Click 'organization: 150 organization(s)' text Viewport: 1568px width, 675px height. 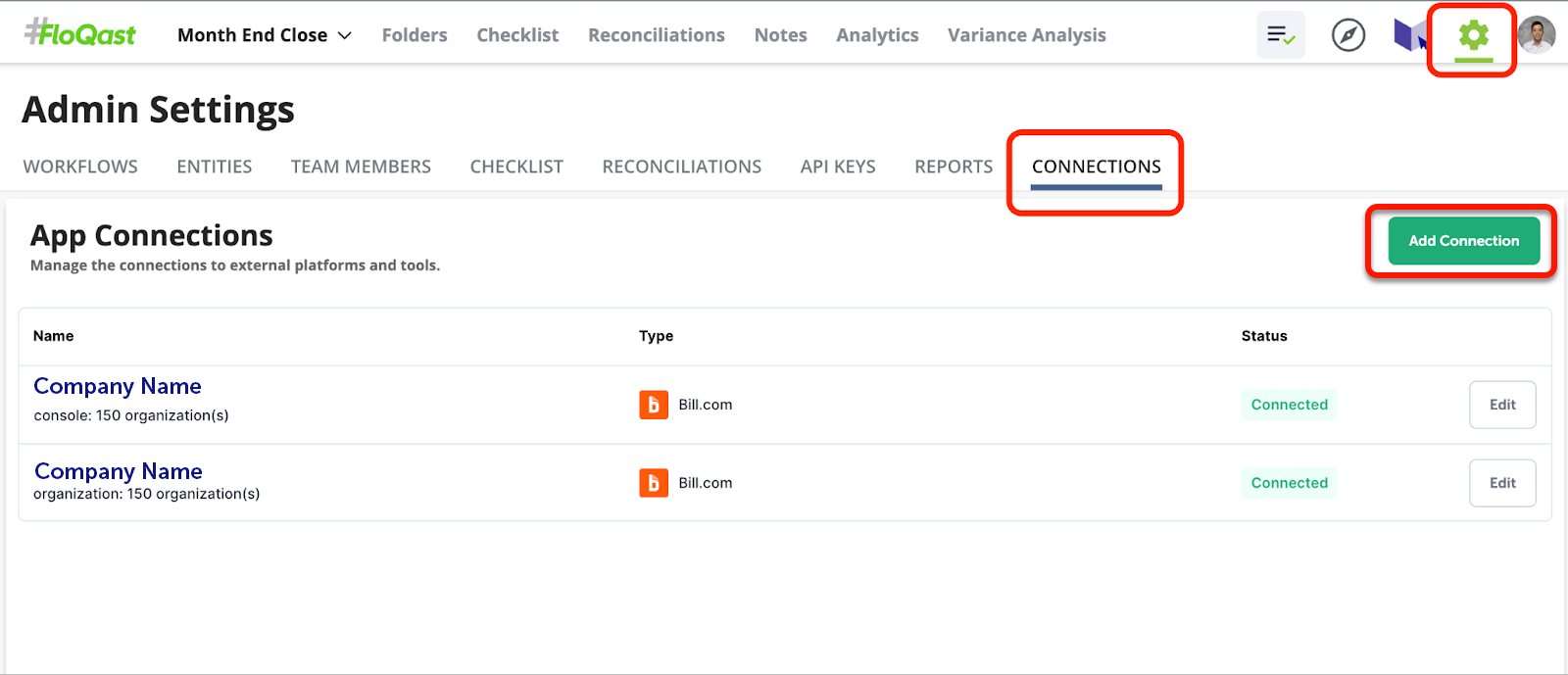(x=147, y=494)
